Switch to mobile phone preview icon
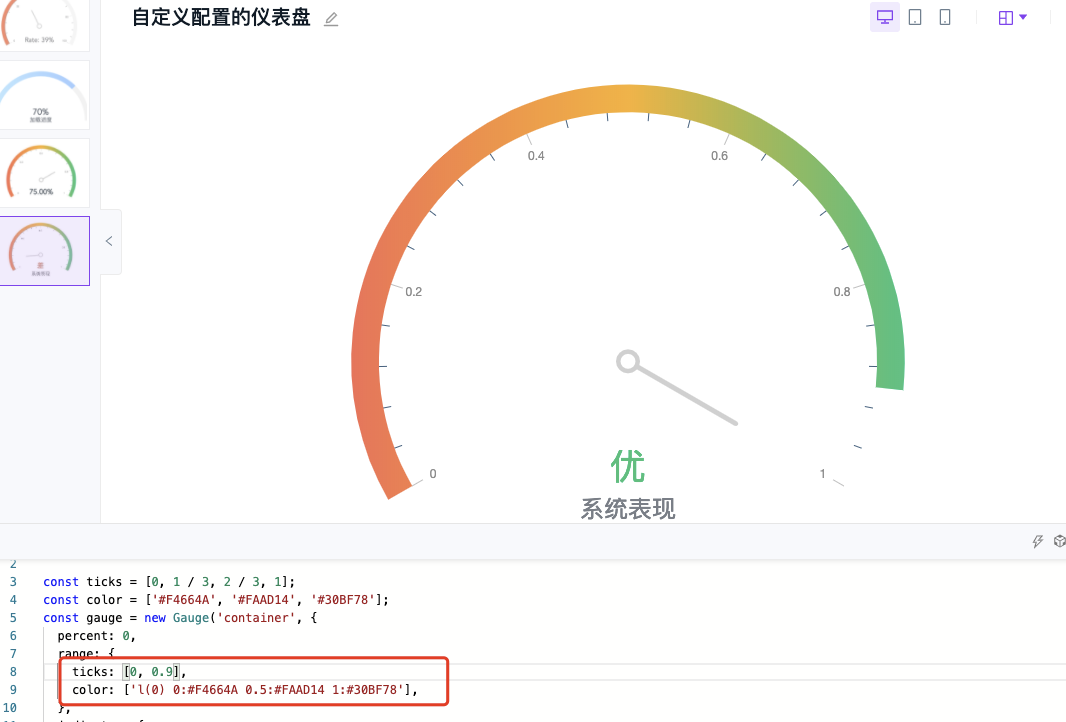1066x722 pixels. (x=944, y=17)
